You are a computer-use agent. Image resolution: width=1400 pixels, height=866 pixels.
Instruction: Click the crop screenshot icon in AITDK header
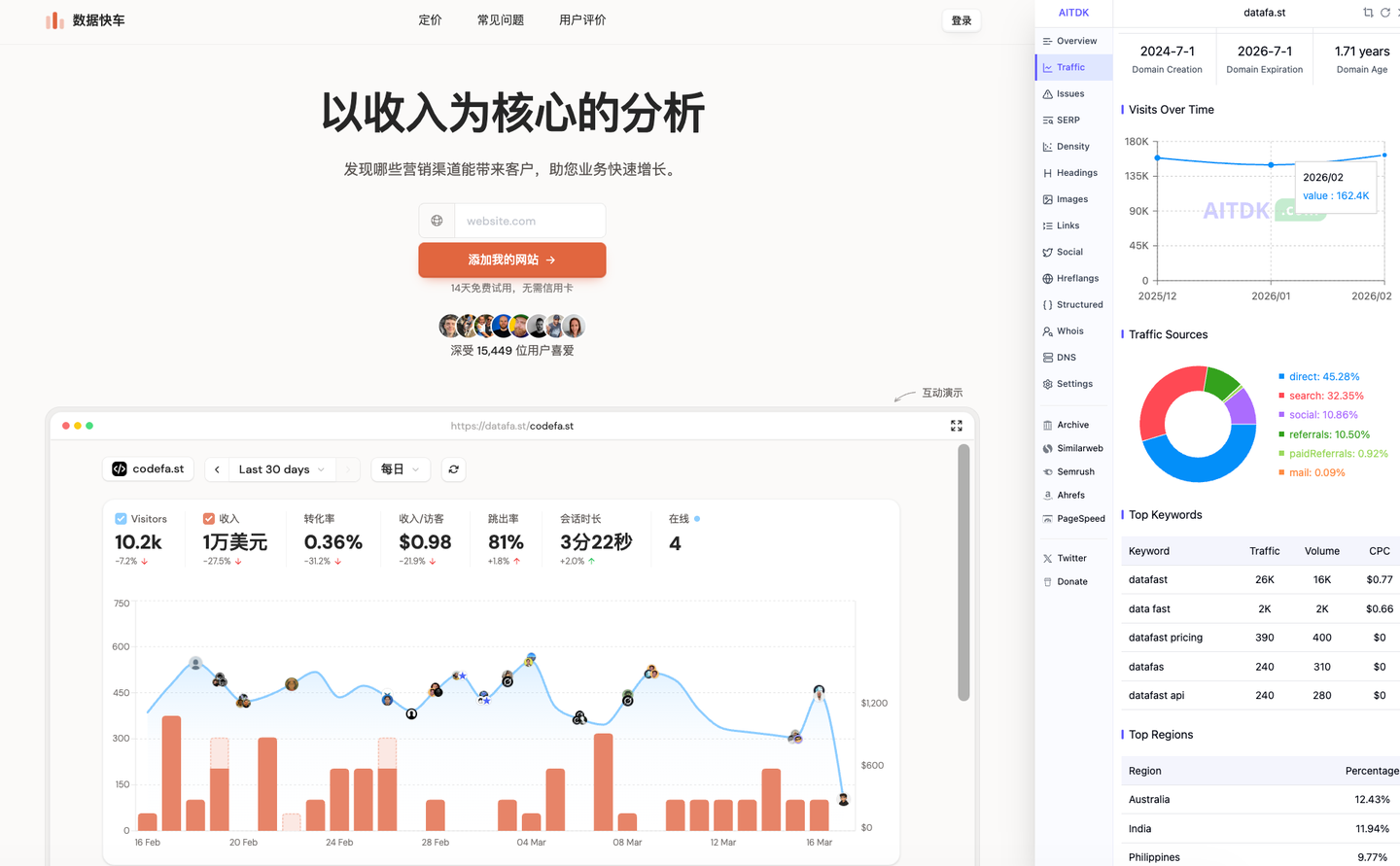(1368, 13)
